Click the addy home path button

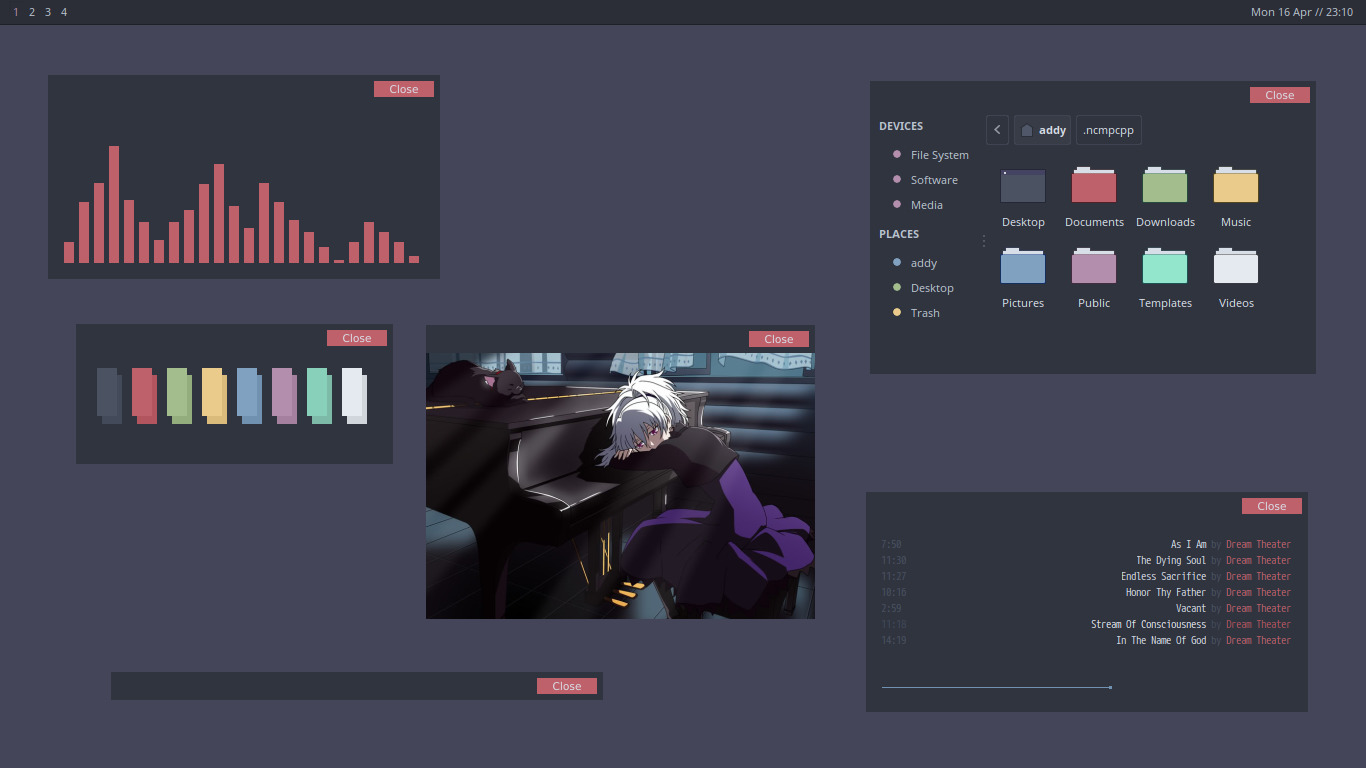click(x=1042, y=130)
